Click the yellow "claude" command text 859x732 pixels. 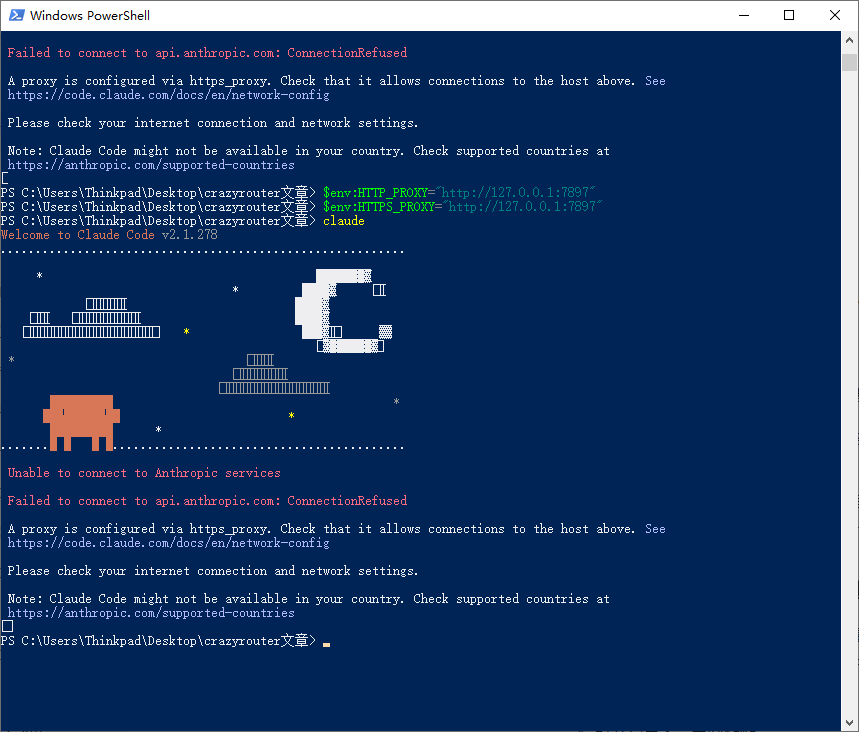pyautogui.click(x=343, y=221)
